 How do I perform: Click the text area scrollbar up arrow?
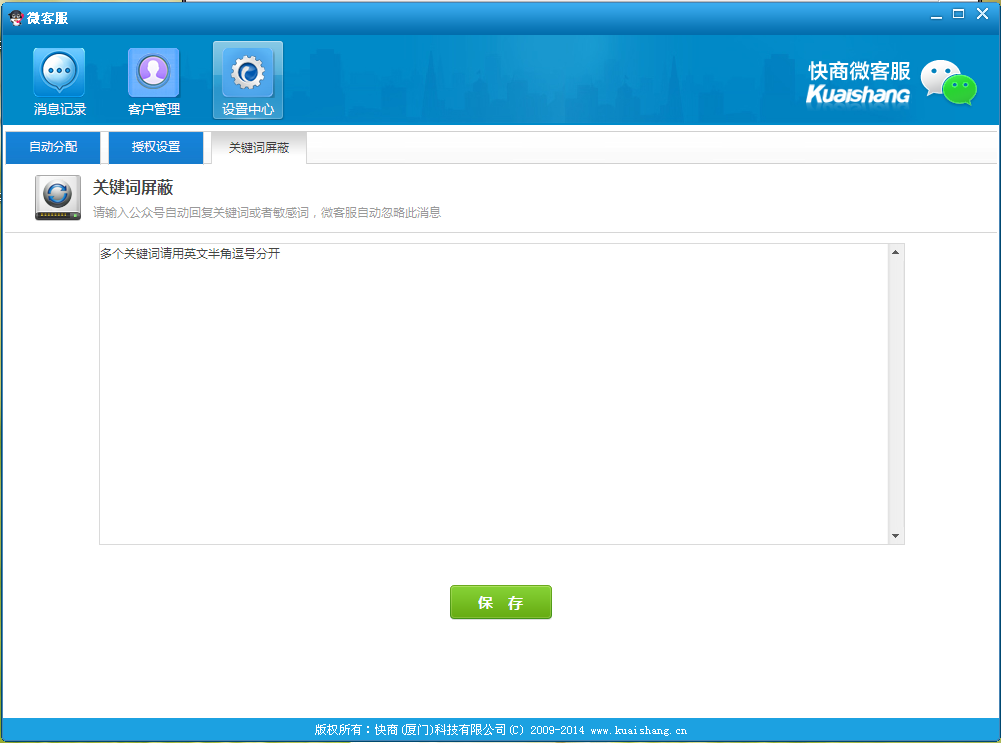pyautogui.click(x=896, y=252)
